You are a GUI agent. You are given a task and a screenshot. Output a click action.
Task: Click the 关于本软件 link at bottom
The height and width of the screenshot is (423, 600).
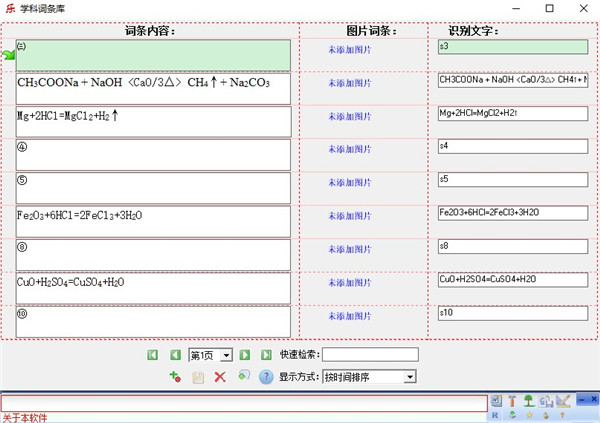pyautogui.click(x=24, y=418)
